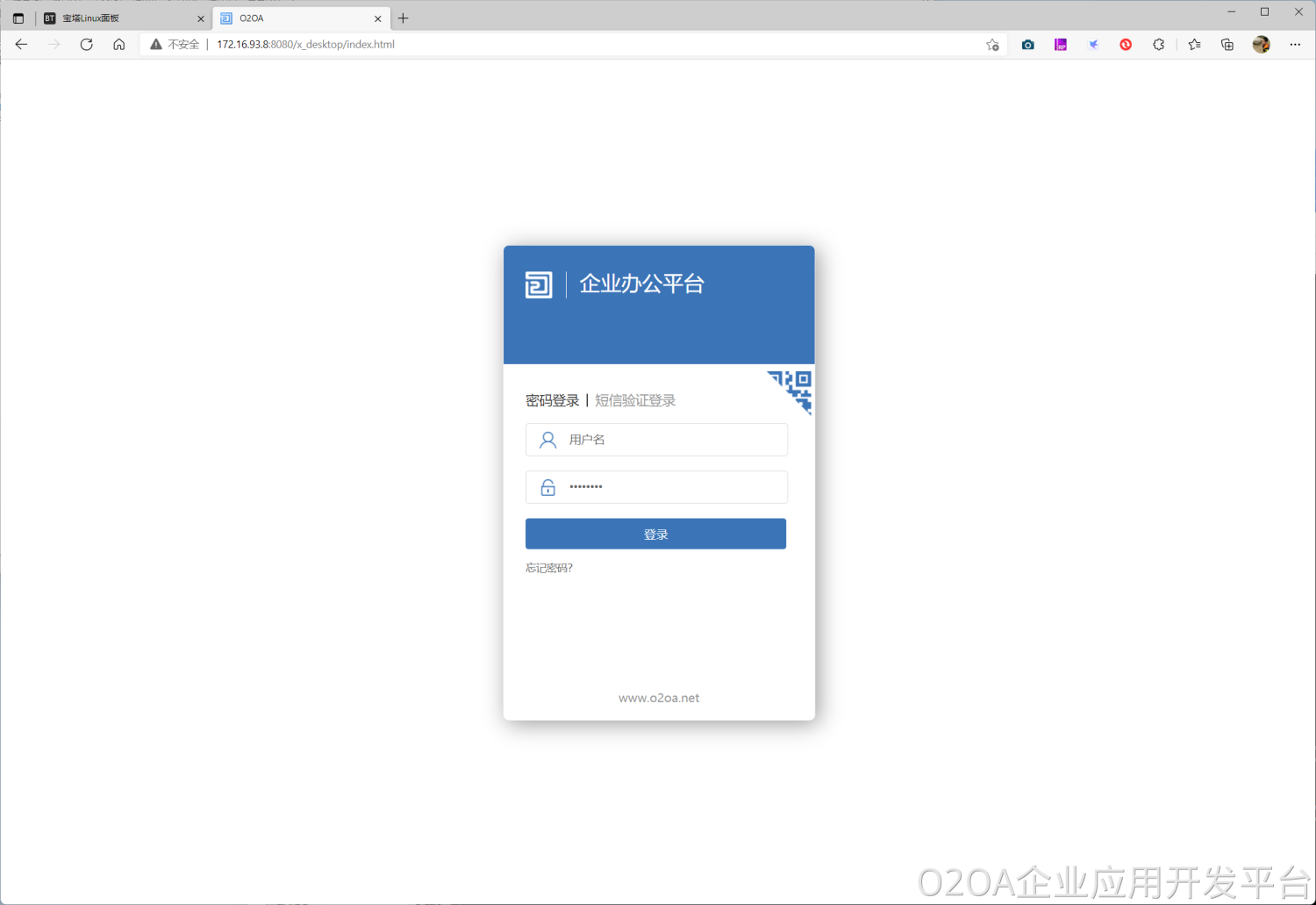1316x905 pixels.
Task: Open the Collections icon in toolbar
Action: [1227, 45]
